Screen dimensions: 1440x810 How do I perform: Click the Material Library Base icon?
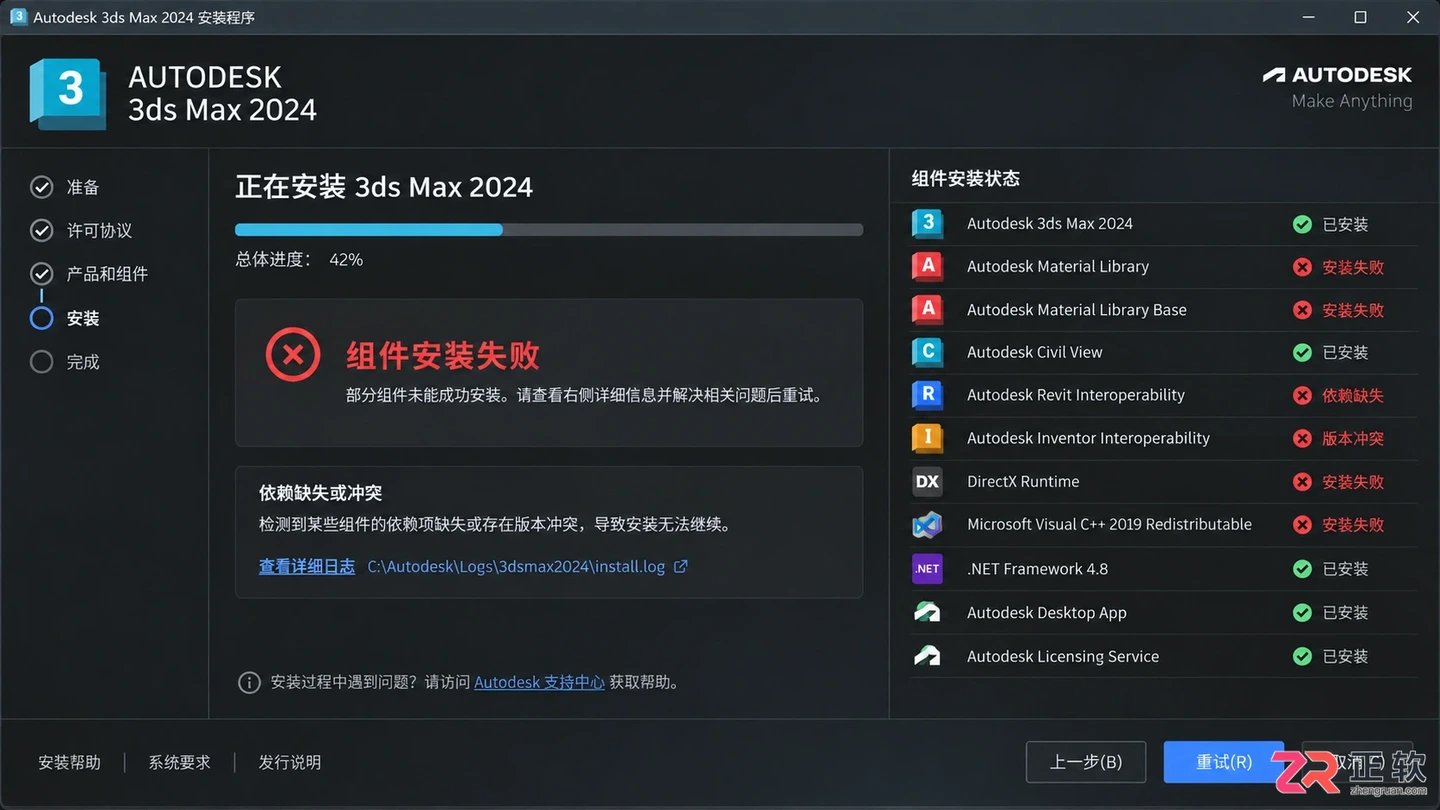click(927, 309)
